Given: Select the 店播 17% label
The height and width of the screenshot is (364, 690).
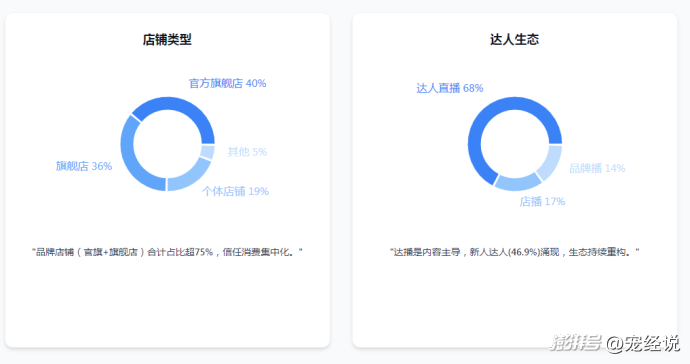Looking at the screenshot, I should click(x=542, y=202).
